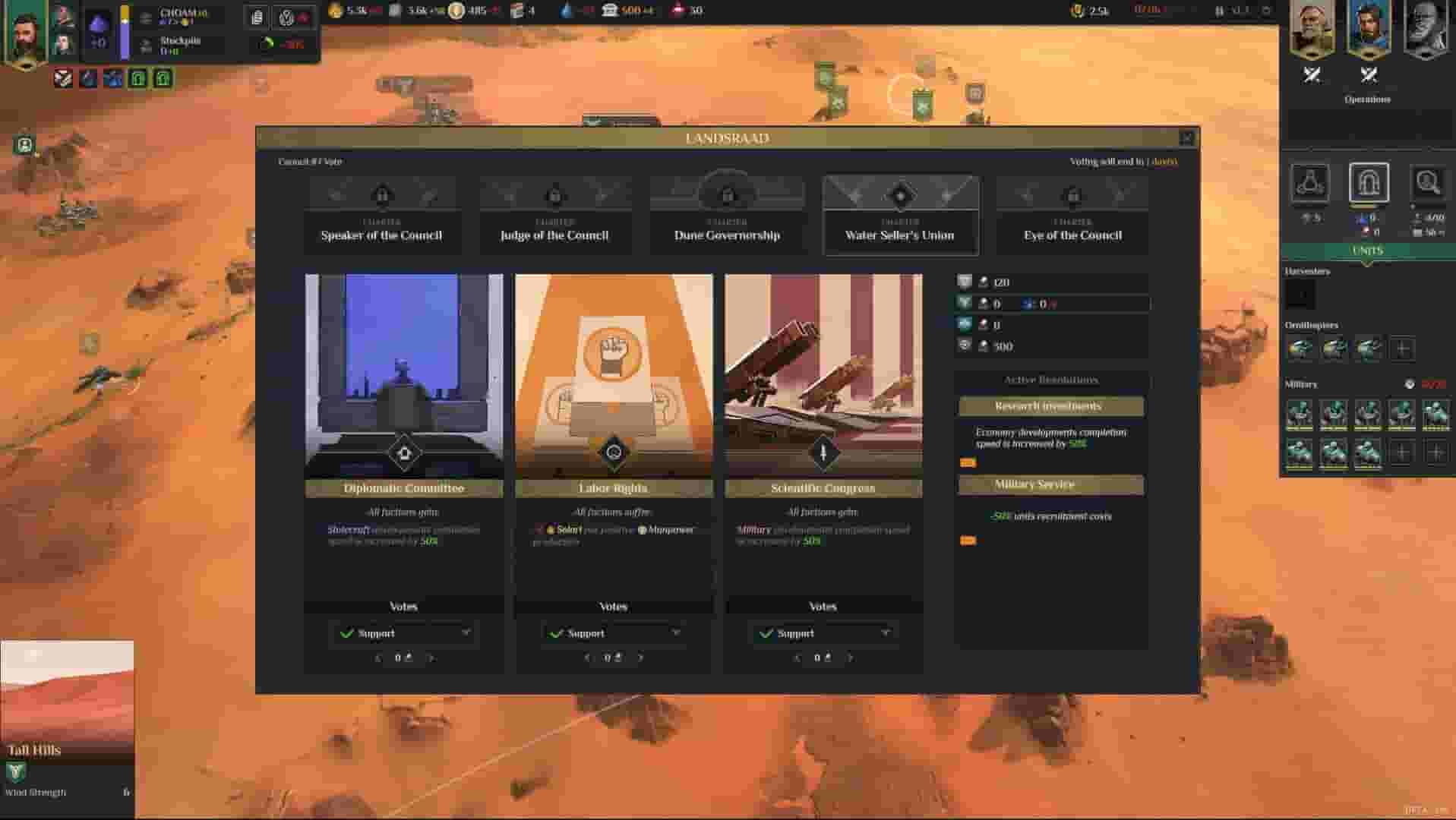1456x820 pixels.
Task: Click the Military Service resolution
Action: point(1051,484)
